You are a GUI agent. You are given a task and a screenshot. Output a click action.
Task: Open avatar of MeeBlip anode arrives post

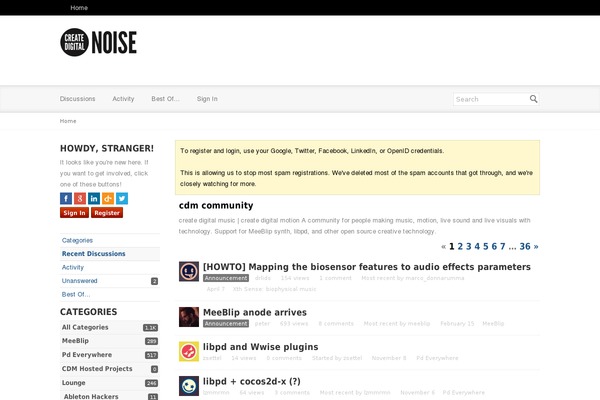(x=189, y=317)
